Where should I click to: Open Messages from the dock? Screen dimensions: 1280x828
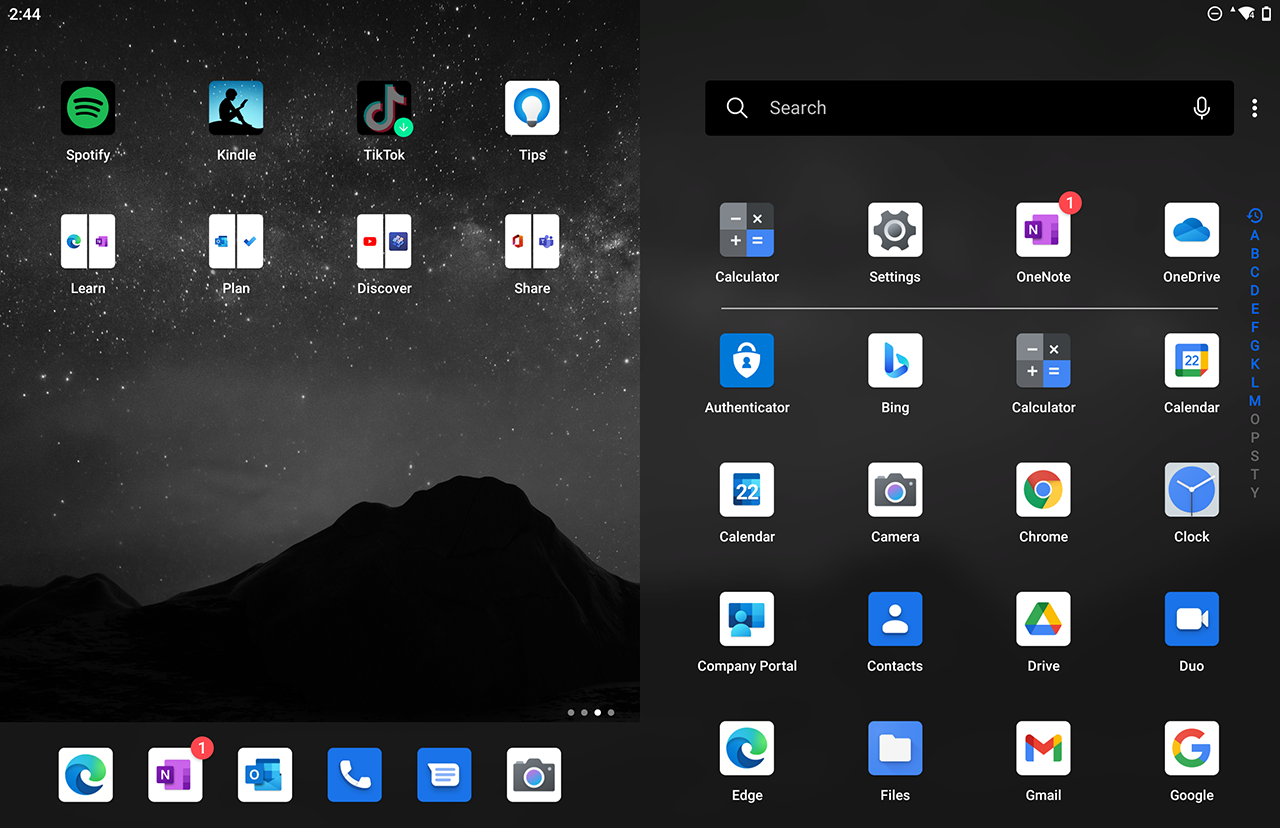tap(444, 775)
